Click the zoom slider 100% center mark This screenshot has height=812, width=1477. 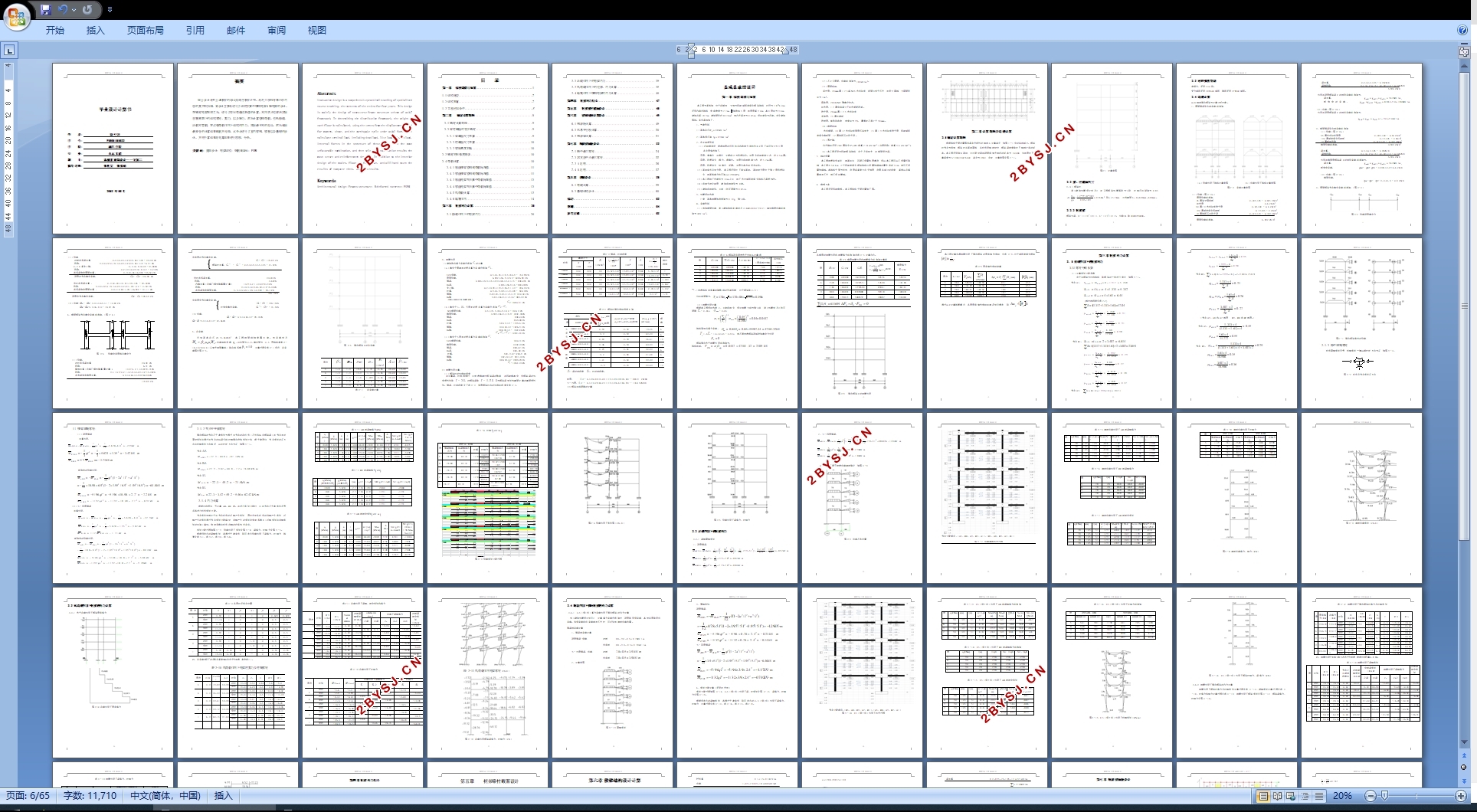(x=1416, y=796)
